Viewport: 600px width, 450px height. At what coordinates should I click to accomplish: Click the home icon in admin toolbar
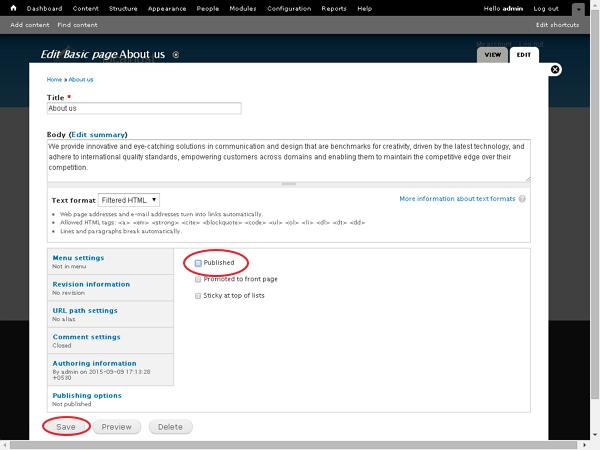pyautogui.click(x=13, y=8)
